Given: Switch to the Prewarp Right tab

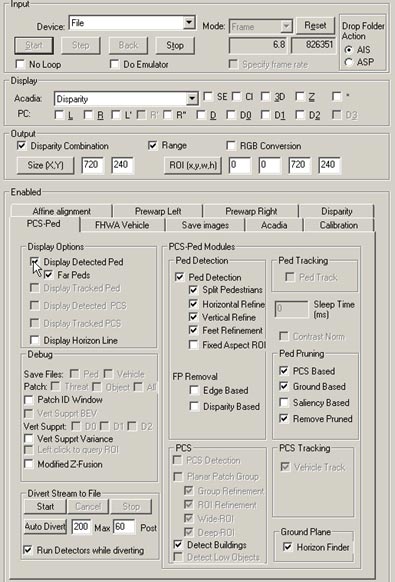Looking at the screenshot, I should [251, 211].
